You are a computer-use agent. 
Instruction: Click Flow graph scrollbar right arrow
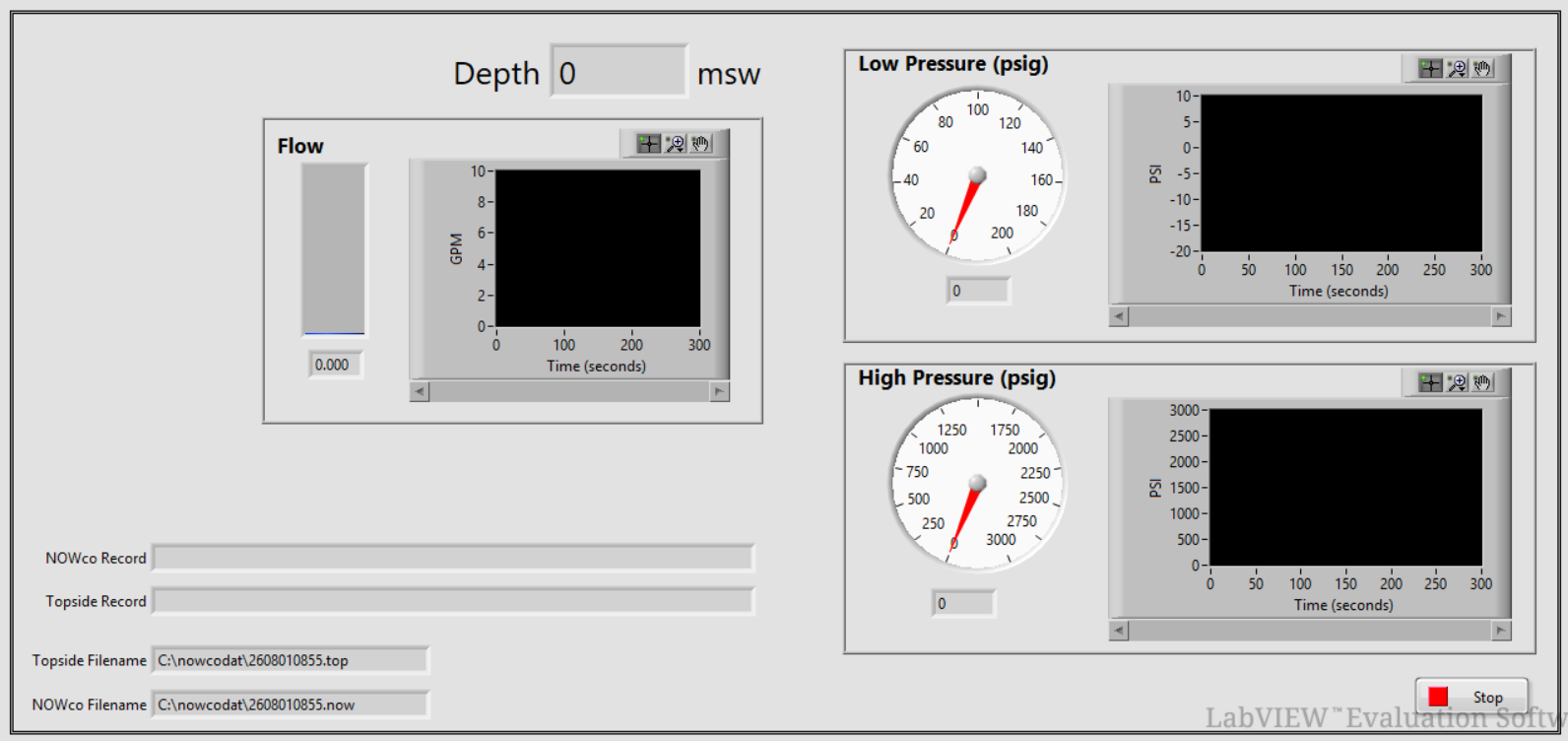coord(719,391)
